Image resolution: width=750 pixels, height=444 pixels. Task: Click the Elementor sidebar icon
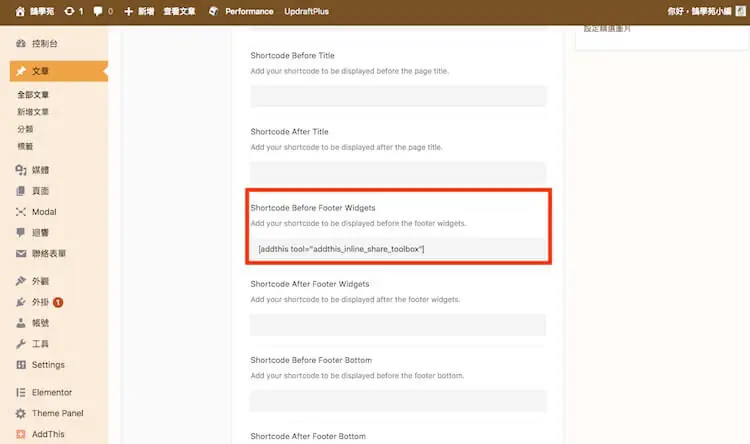(21, 392)
